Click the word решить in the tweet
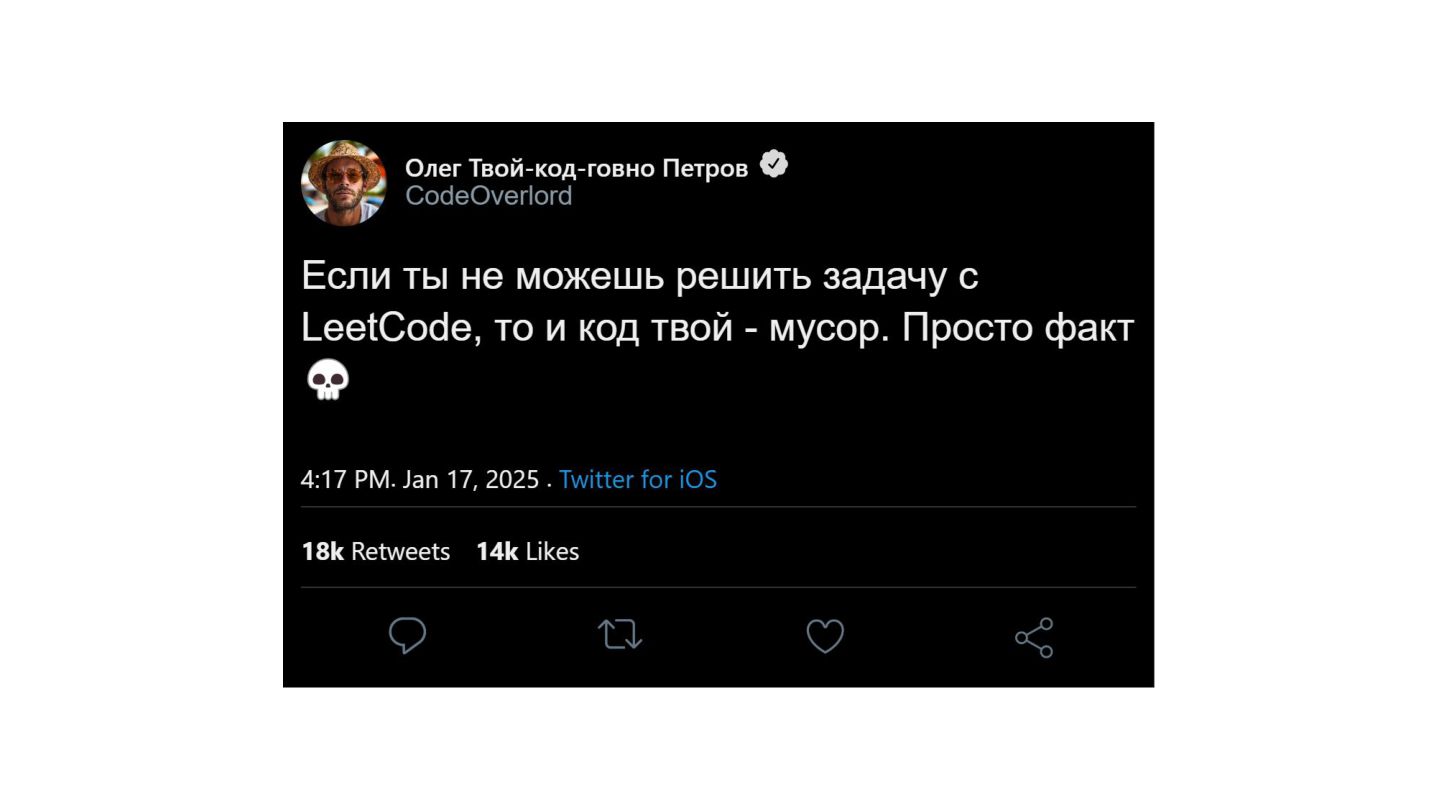Image resolution: width=1440 pixels, height=810 pixels. tap(743, 276)
